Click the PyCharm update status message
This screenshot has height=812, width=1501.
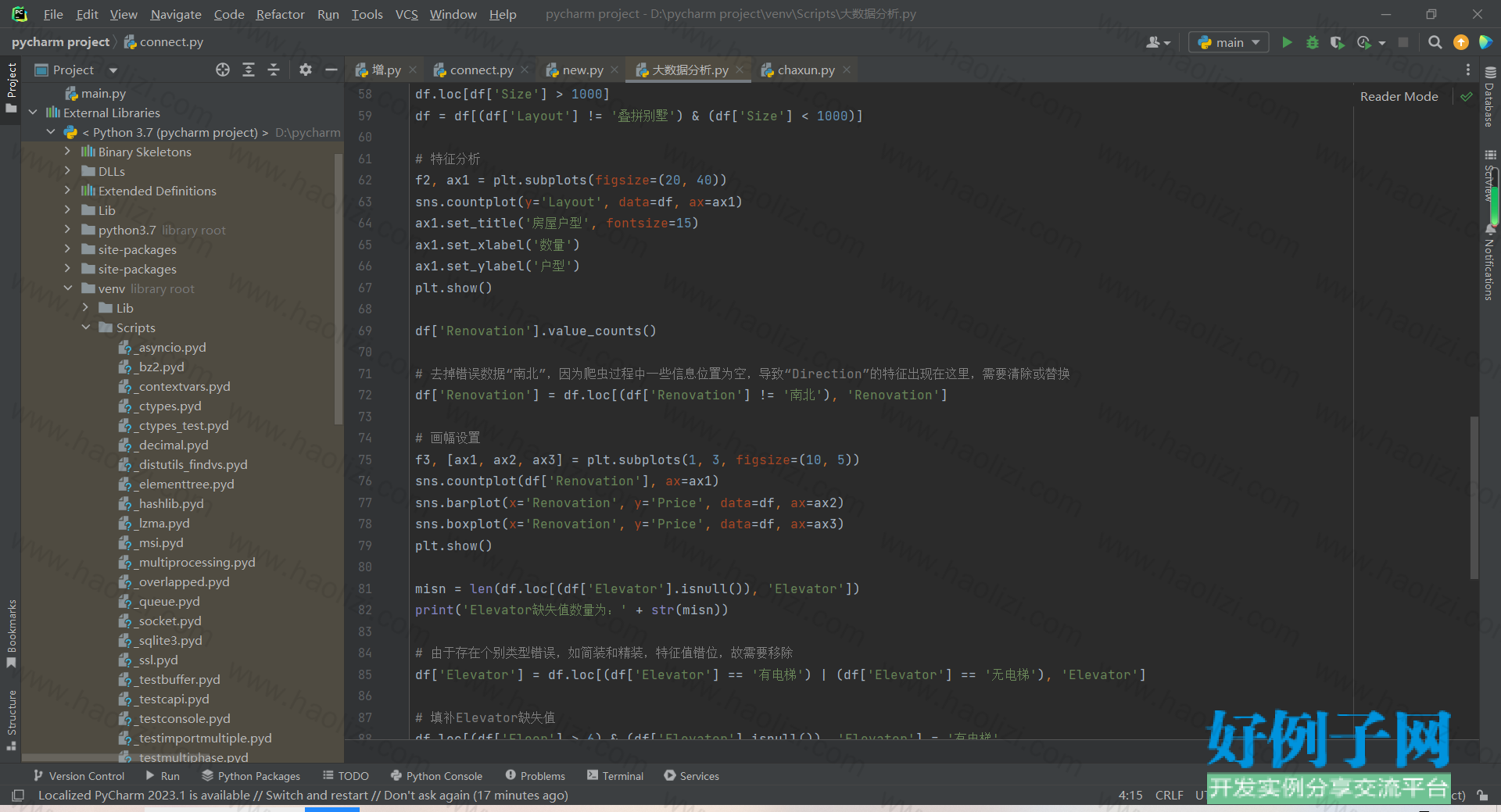pyautogui.click(x=303, y=795)
